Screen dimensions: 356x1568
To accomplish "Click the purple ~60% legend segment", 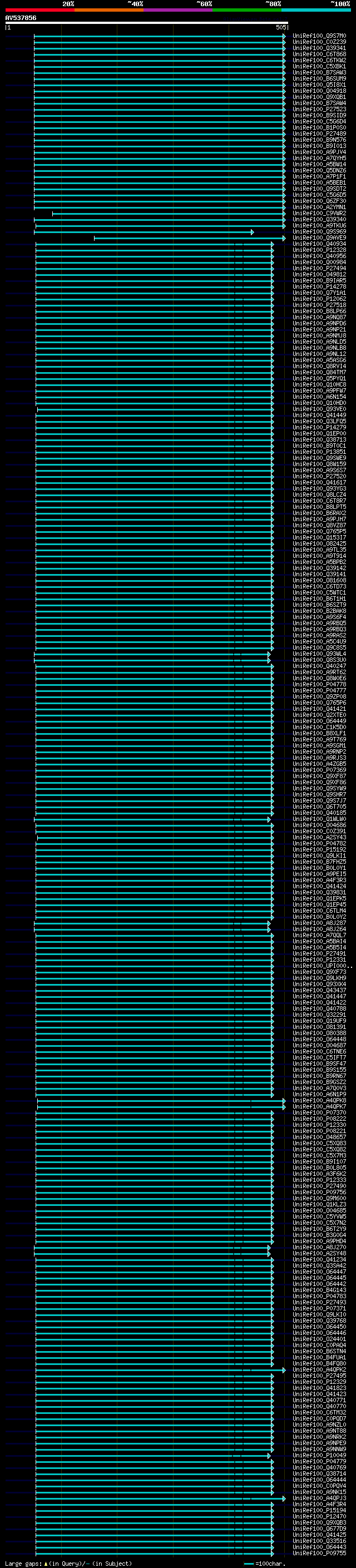I will [177, 10].
